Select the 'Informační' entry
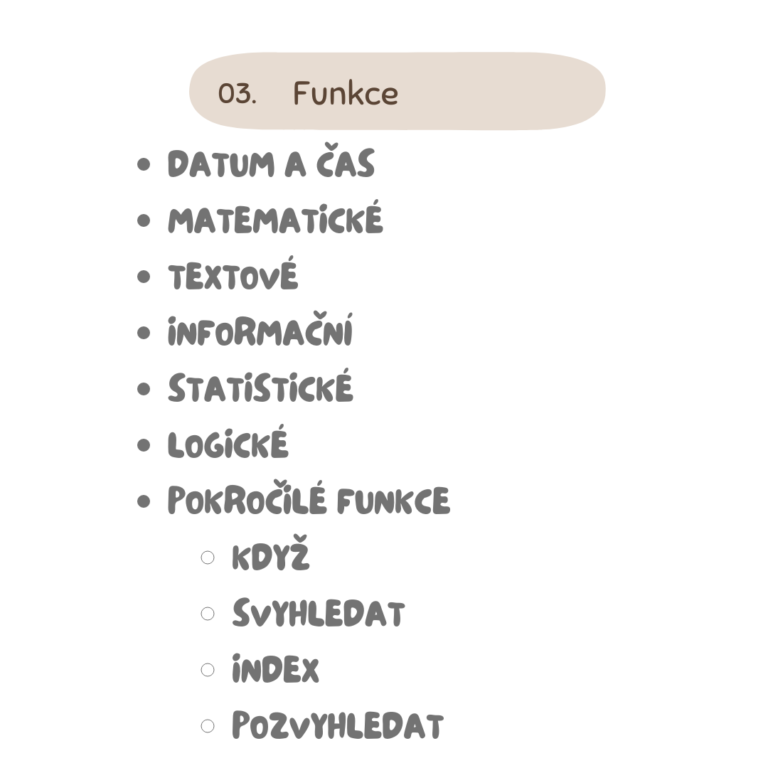The width and height of the screenshot is (768, 768). [260, 330]
